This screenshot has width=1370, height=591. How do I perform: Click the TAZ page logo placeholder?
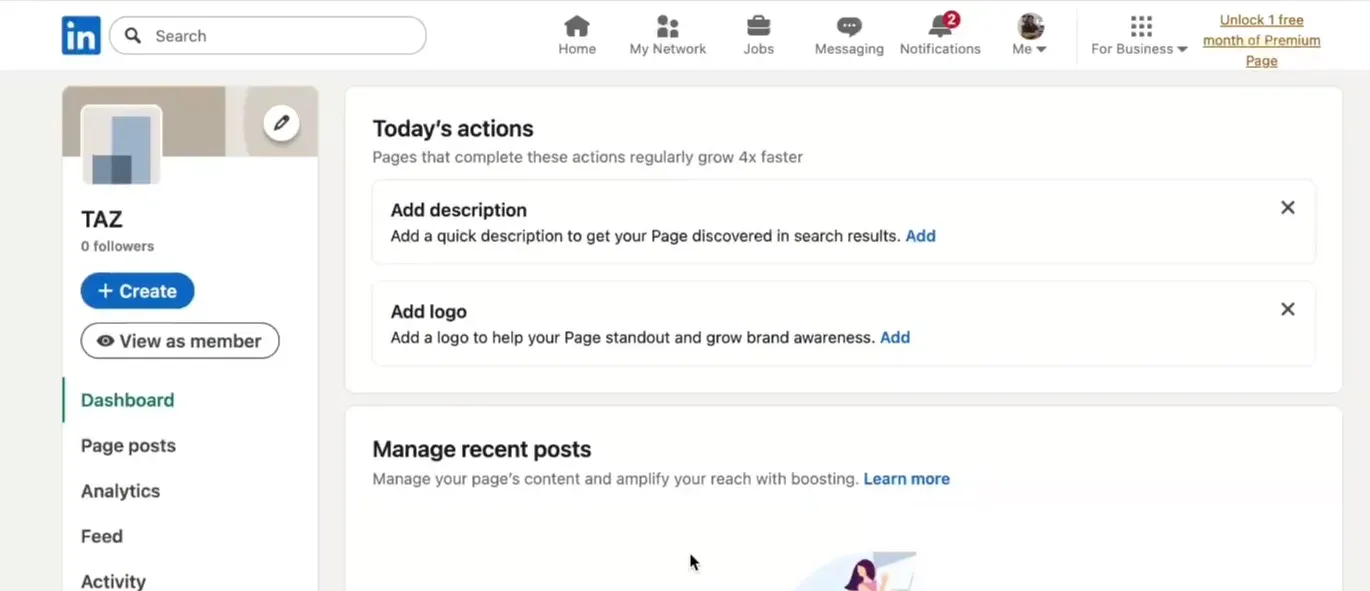click(x=121, y=146)
